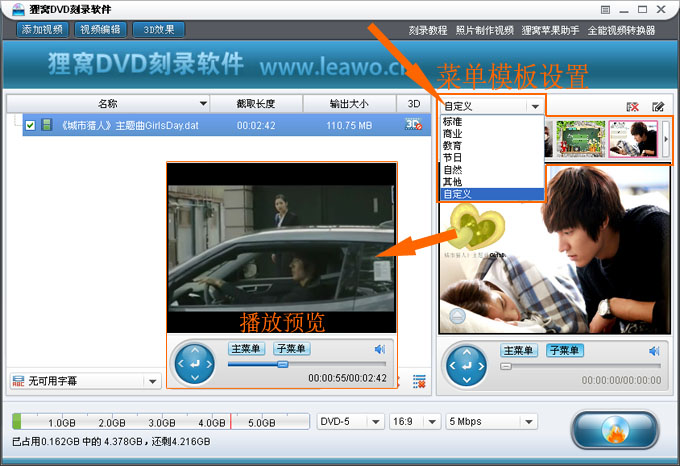Screen dimensions: 680x466
Task: Select 标准 in template list
Action: 492,122
